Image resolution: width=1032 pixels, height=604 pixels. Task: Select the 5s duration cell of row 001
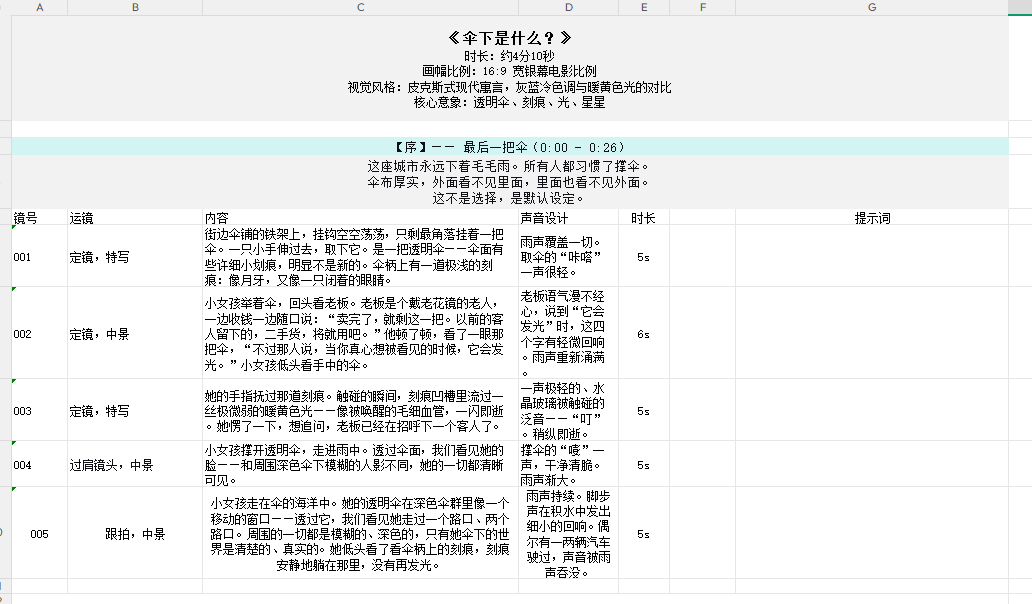tap(644, 257)
